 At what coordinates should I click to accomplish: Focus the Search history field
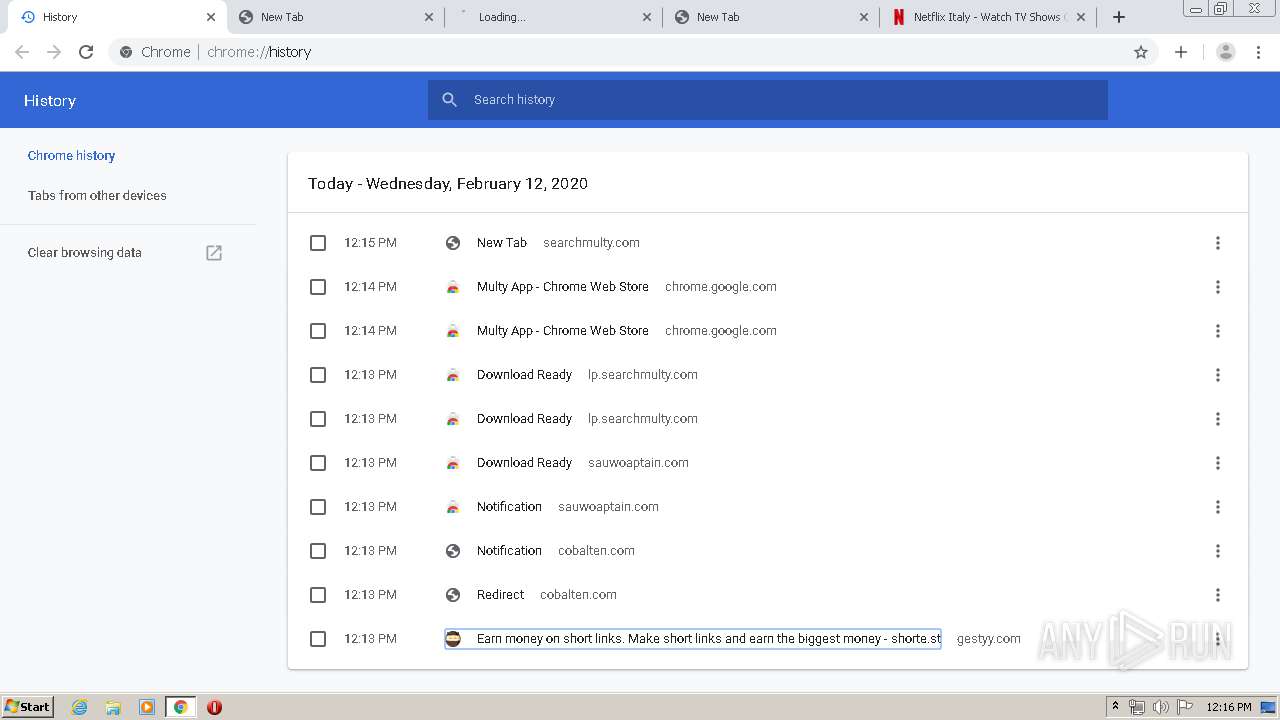pyautogui.click(x=768, y=100)
